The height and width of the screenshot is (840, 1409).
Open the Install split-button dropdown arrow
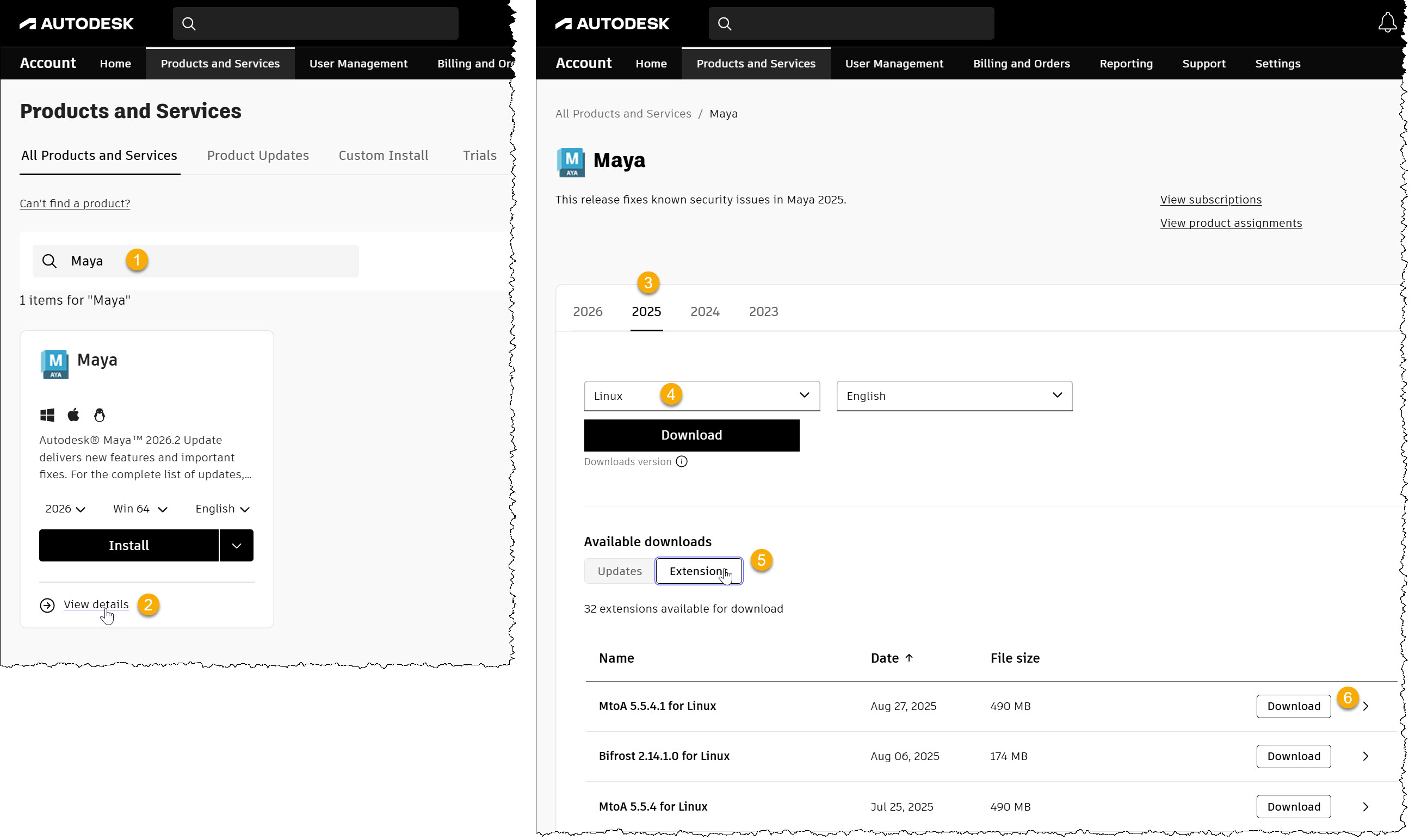(237, 546)
